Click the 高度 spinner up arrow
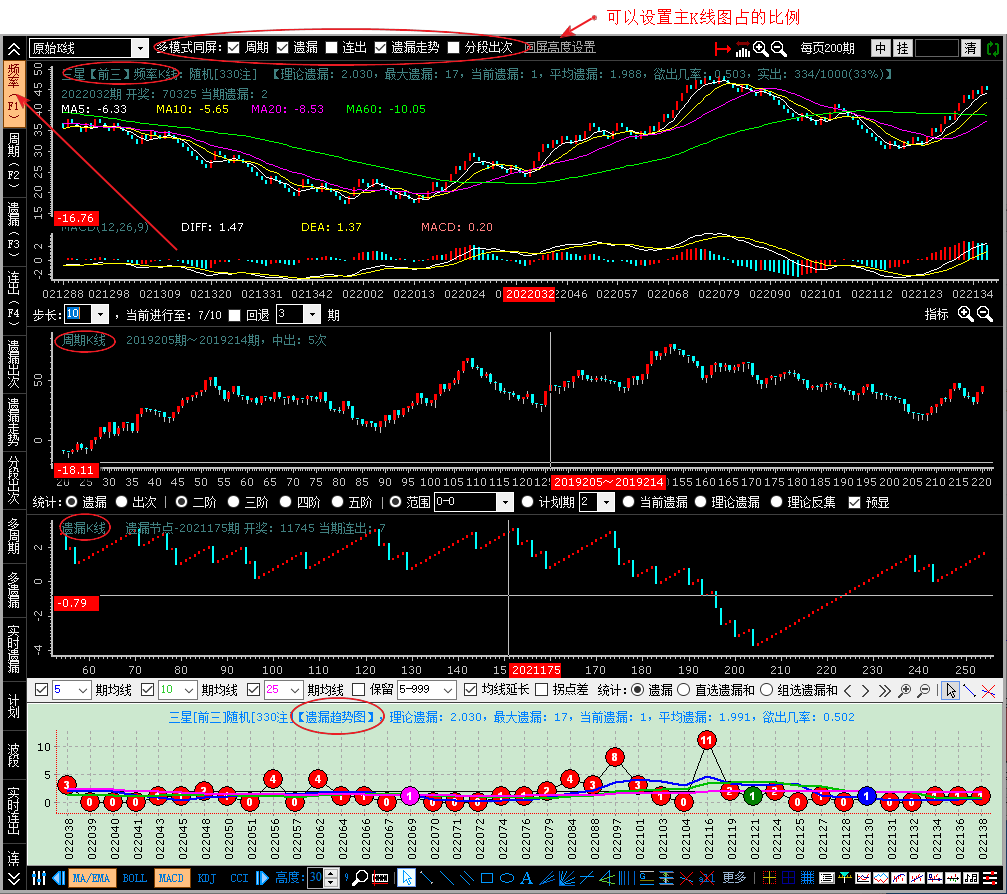Viewport: 1007px width, 894px height. point(331,873)
